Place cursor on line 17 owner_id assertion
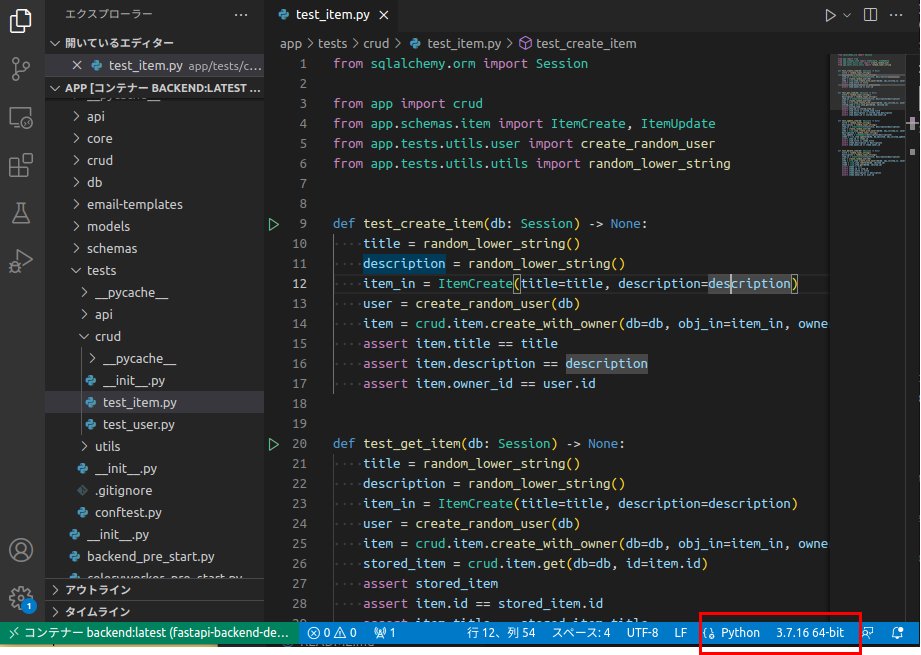Screen dimensions: 921x655 479,384
